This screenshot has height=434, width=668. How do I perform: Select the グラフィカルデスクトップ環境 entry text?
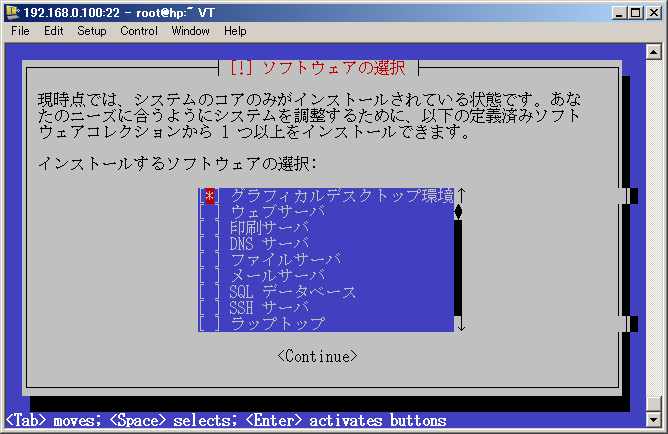[342, 196]
